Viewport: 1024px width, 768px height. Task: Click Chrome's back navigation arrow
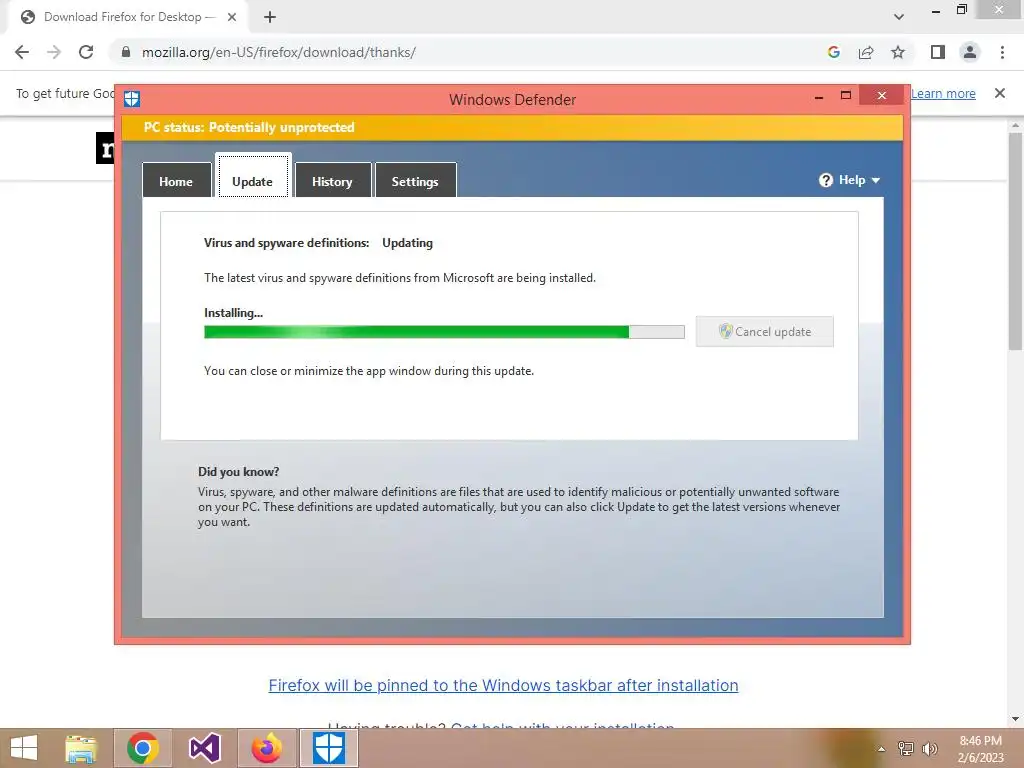[x=22, y=52]
